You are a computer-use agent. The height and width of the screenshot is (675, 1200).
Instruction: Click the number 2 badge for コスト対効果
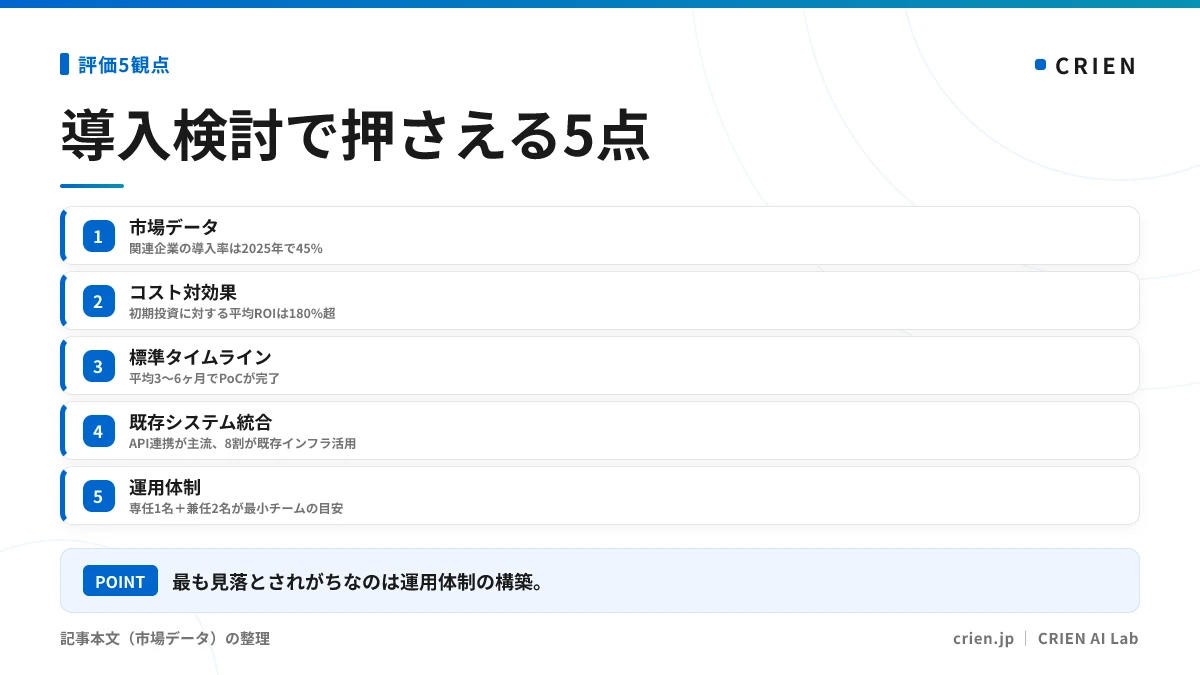tap(98, 301)
